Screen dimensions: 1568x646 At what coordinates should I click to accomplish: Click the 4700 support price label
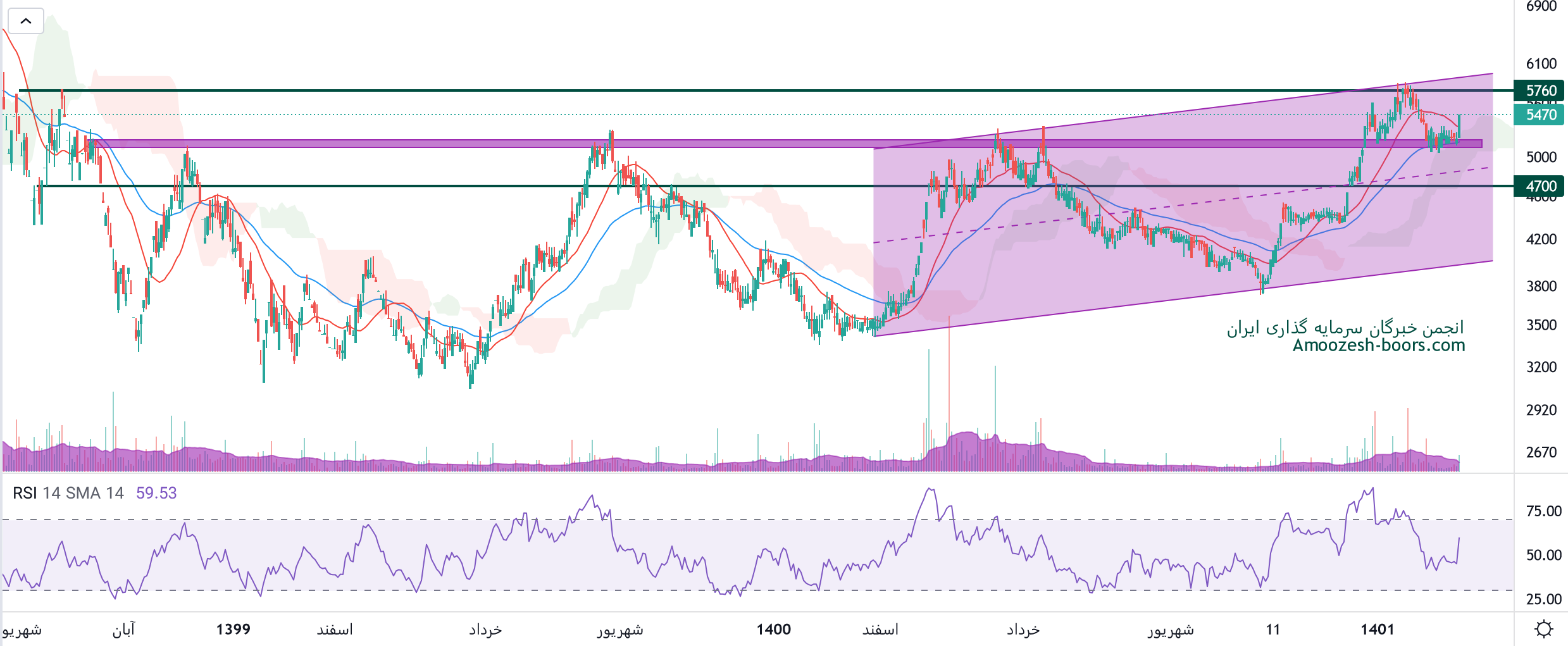coord(1538,186)
